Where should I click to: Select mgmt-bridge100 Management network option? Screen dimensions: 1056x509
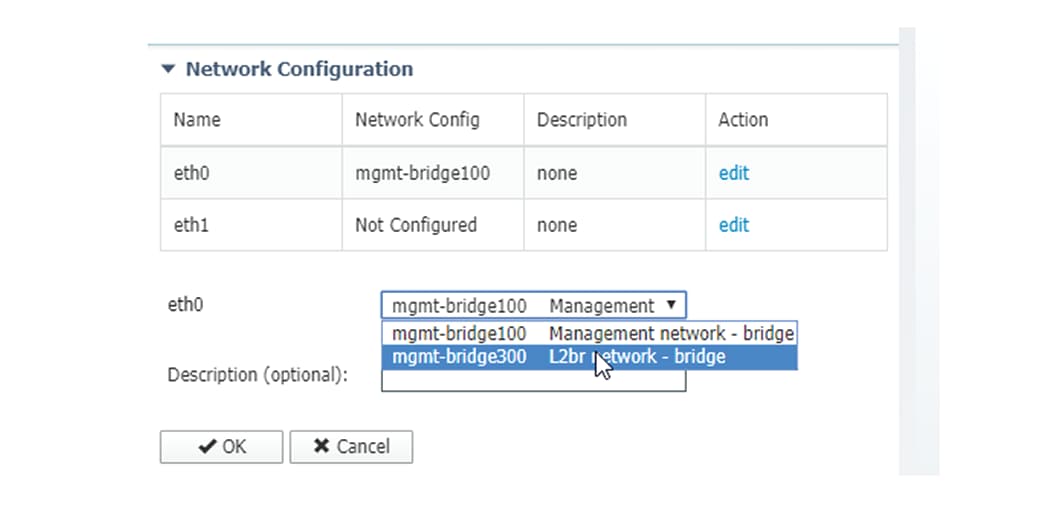[x=589, y=333]
